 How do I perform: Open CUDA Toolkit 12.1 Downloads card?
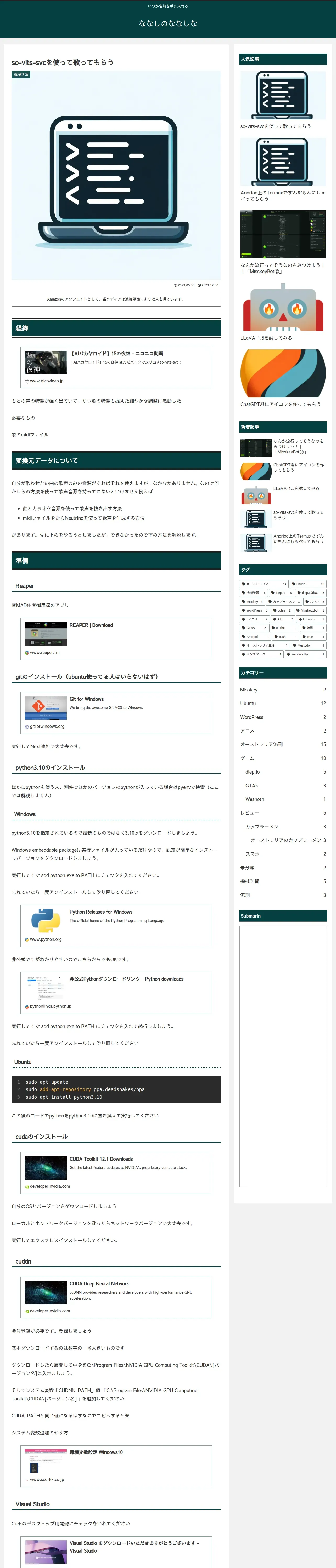pyautogui.click(x=116, y=1172)
